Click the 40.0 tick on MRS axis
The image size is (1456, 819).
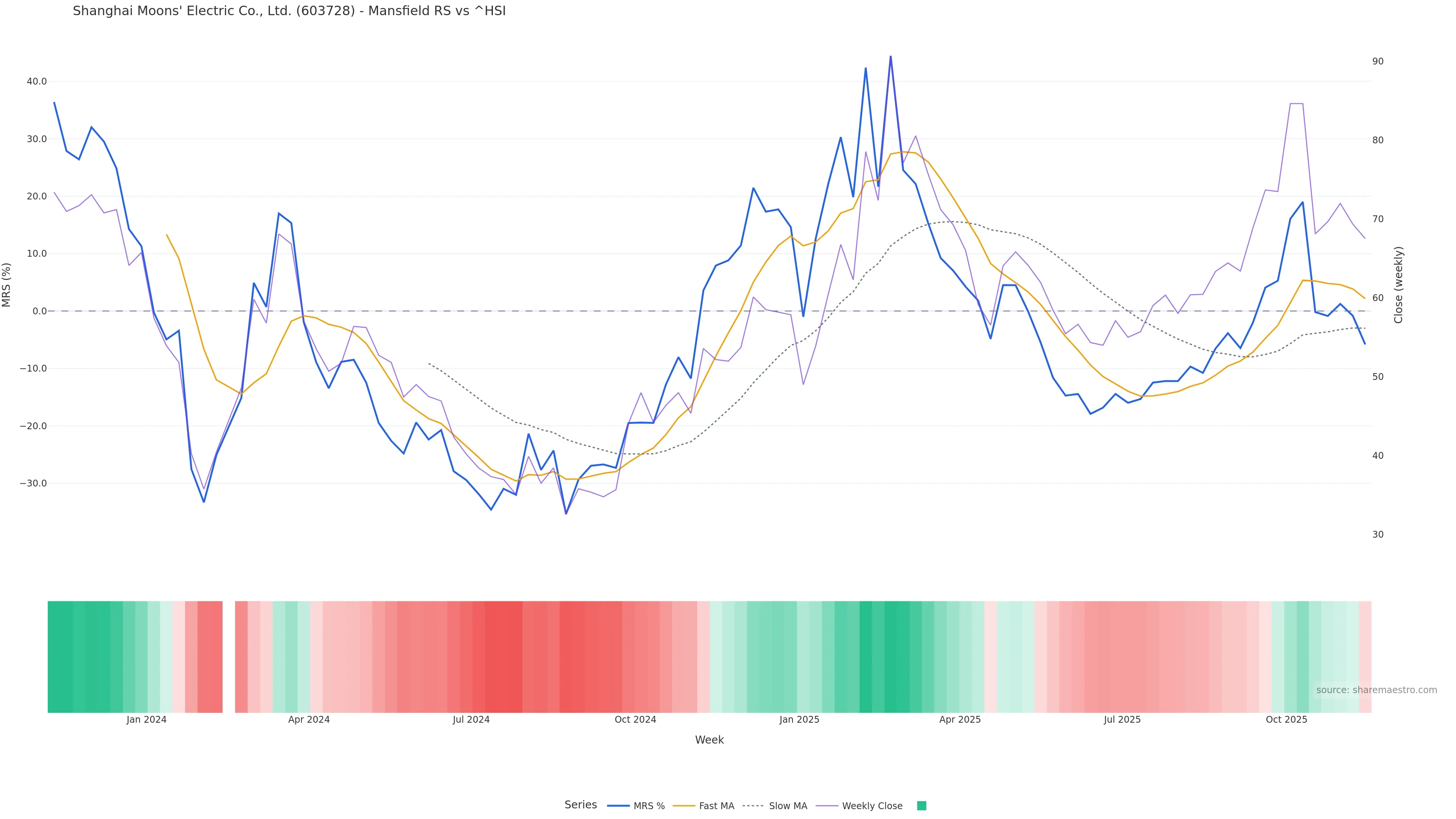coord(37,82)
